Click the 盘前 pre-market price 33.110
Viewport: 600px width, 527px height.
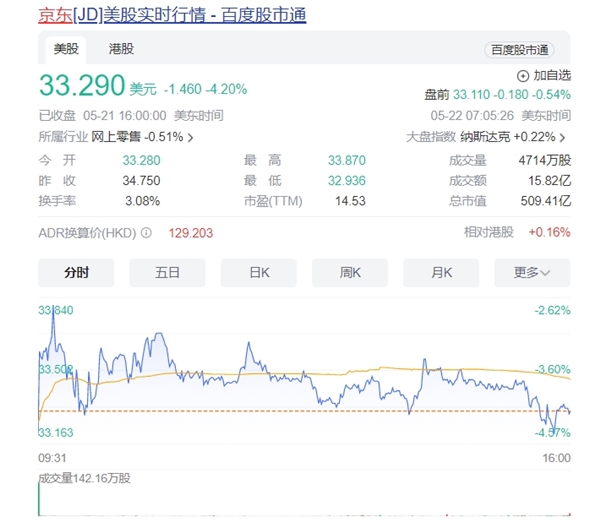[474, 94]
